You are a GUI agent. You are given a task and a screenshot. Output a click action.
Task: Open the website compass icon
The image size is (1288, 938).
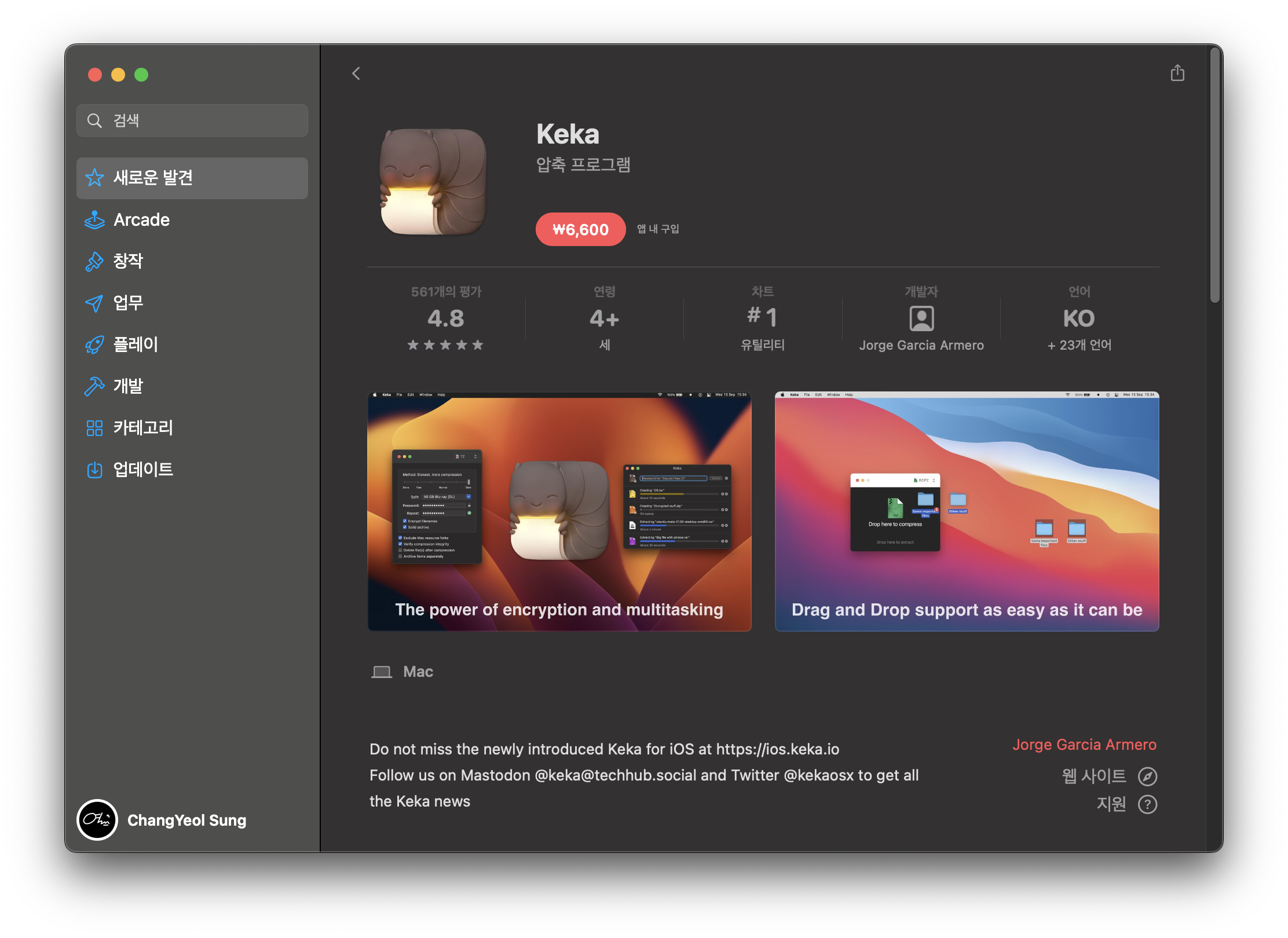(1147, 776)
